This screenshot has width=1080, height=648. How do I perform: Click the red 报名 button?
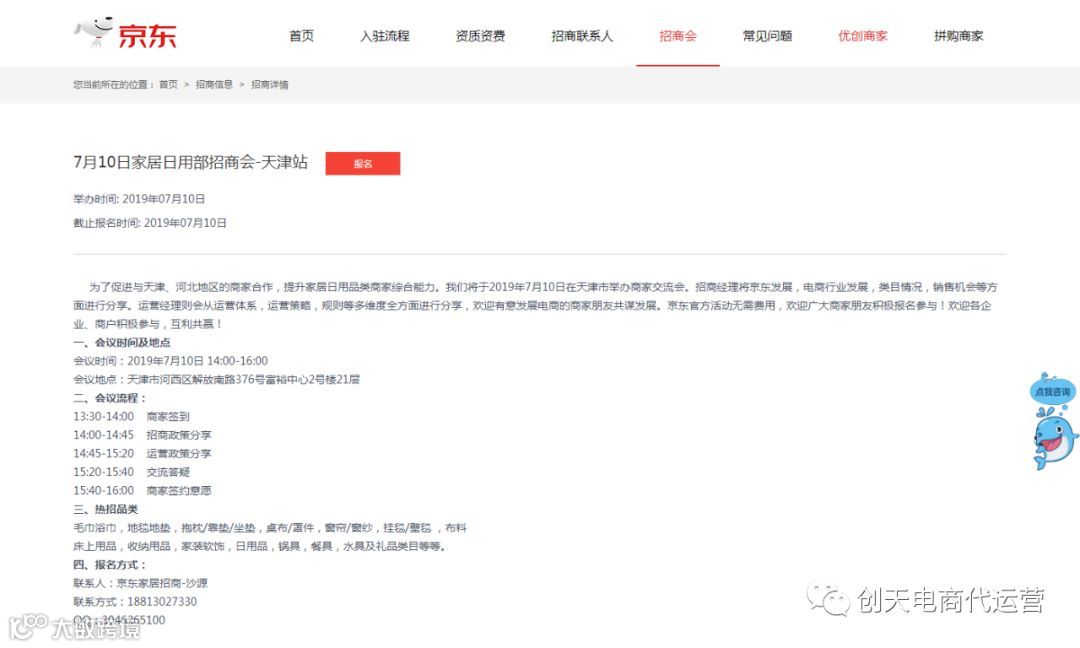[362, 163]
